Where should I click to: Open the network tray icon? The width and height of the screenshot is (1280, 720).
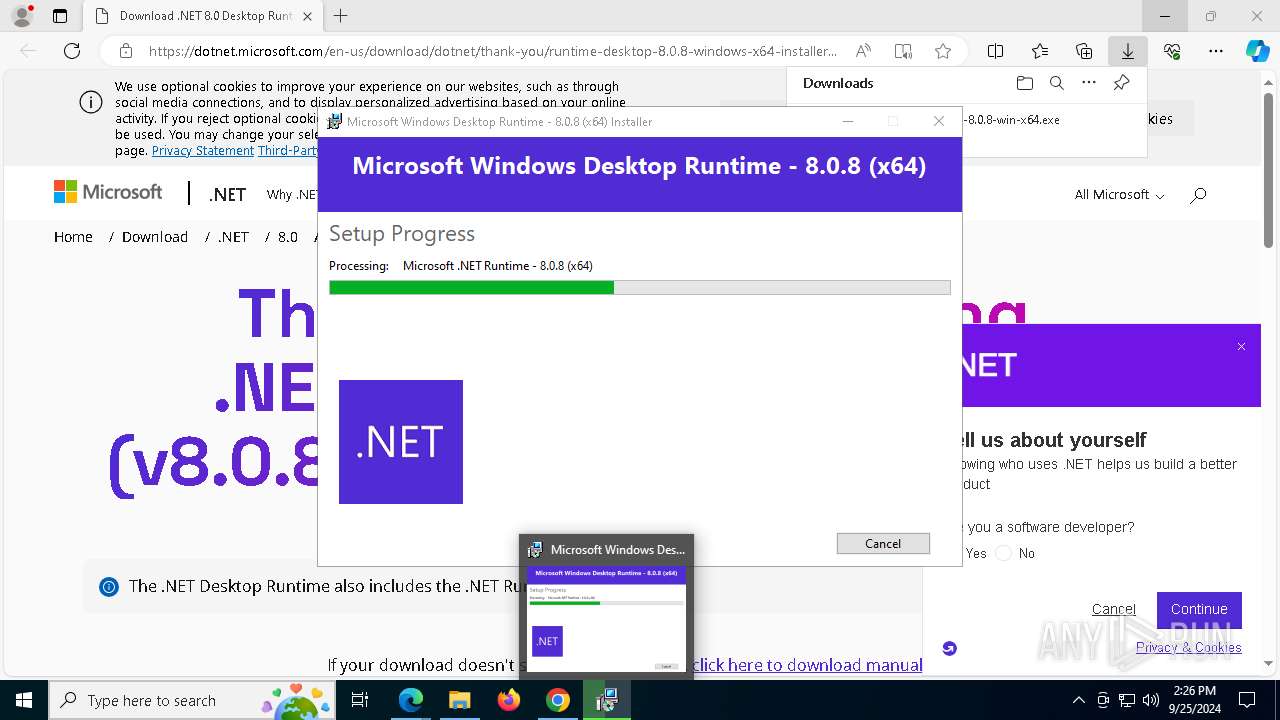click(x=1127, y=700)
